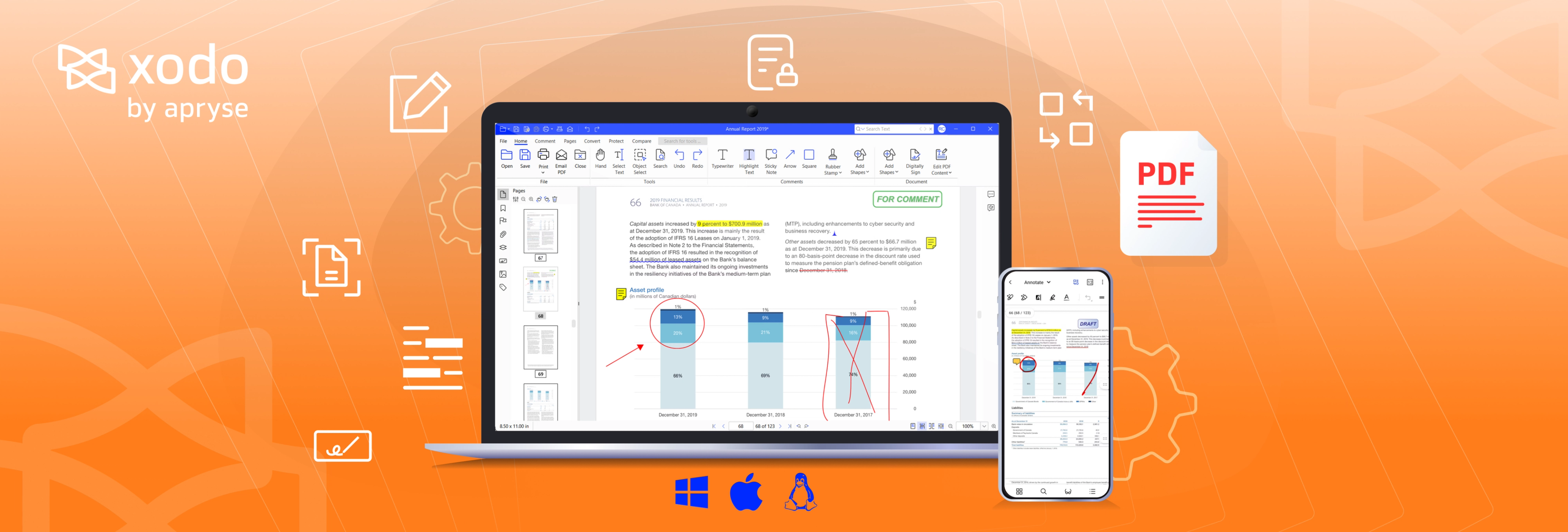The image size is (1568, 532).
Task: Click the Search for tools field
Action: [x=682, y=141]
